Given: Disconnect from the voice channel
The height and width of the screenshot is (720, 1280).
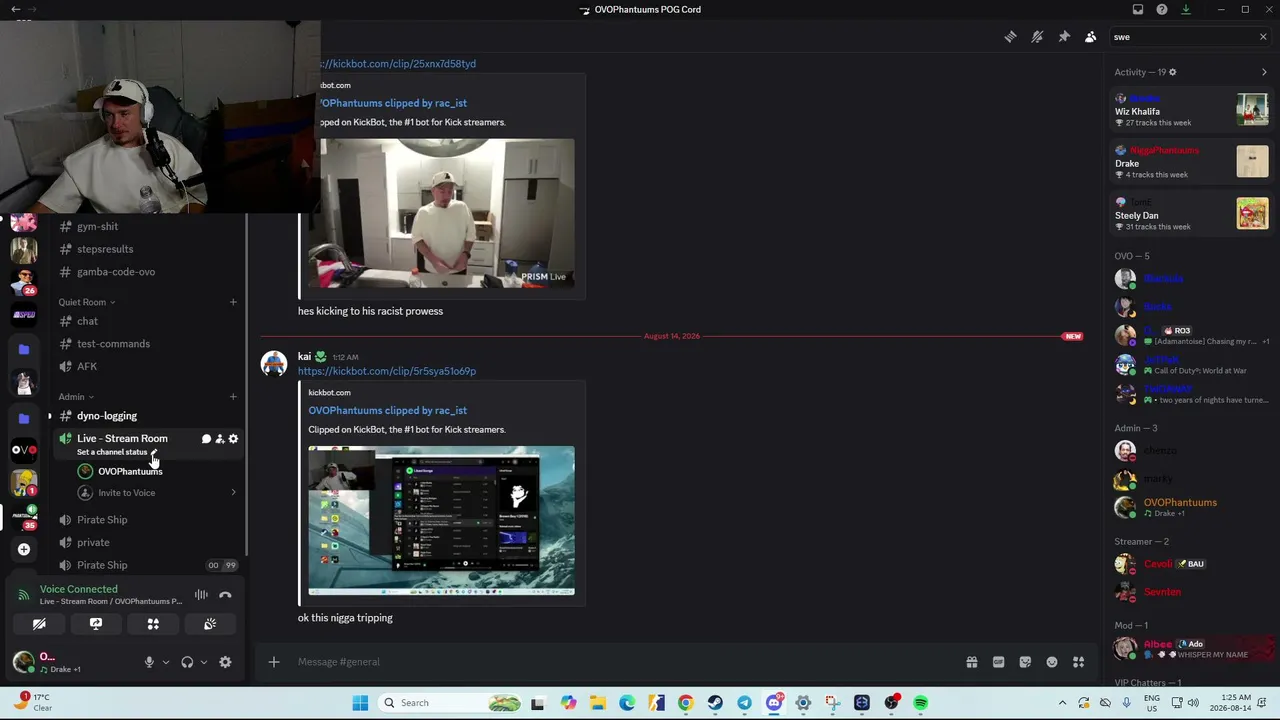Looking at the screenshot, I should [x=225, y=595].
